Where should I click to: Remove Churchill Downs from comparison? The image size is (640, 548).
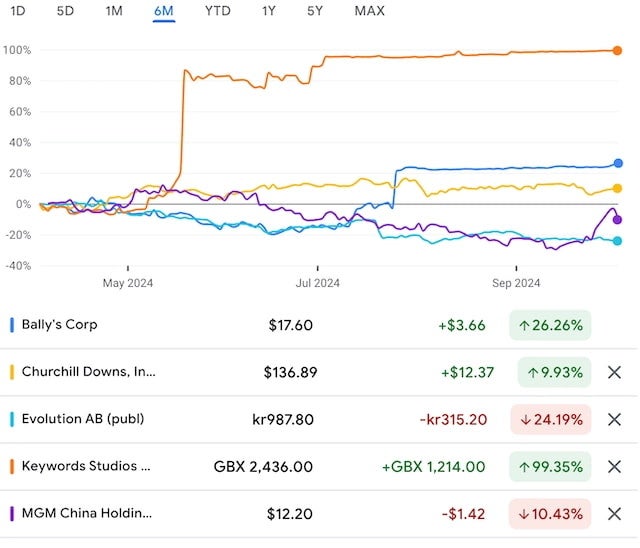[614, 372]
